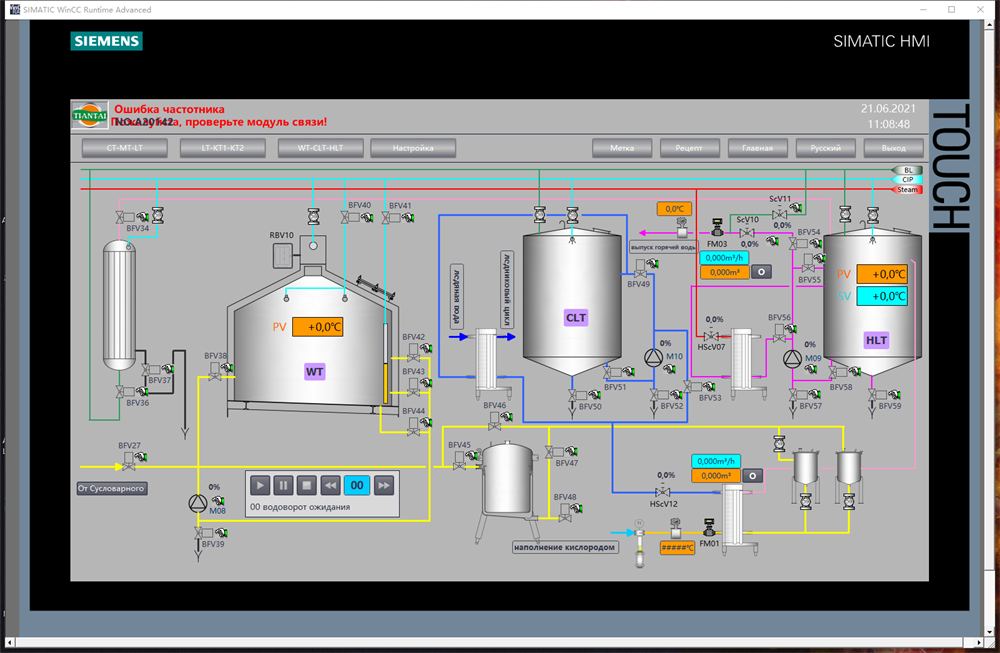Screen dimensions: 1000x653
Task: Click the BFV45 valve
Action: (459, 461)
